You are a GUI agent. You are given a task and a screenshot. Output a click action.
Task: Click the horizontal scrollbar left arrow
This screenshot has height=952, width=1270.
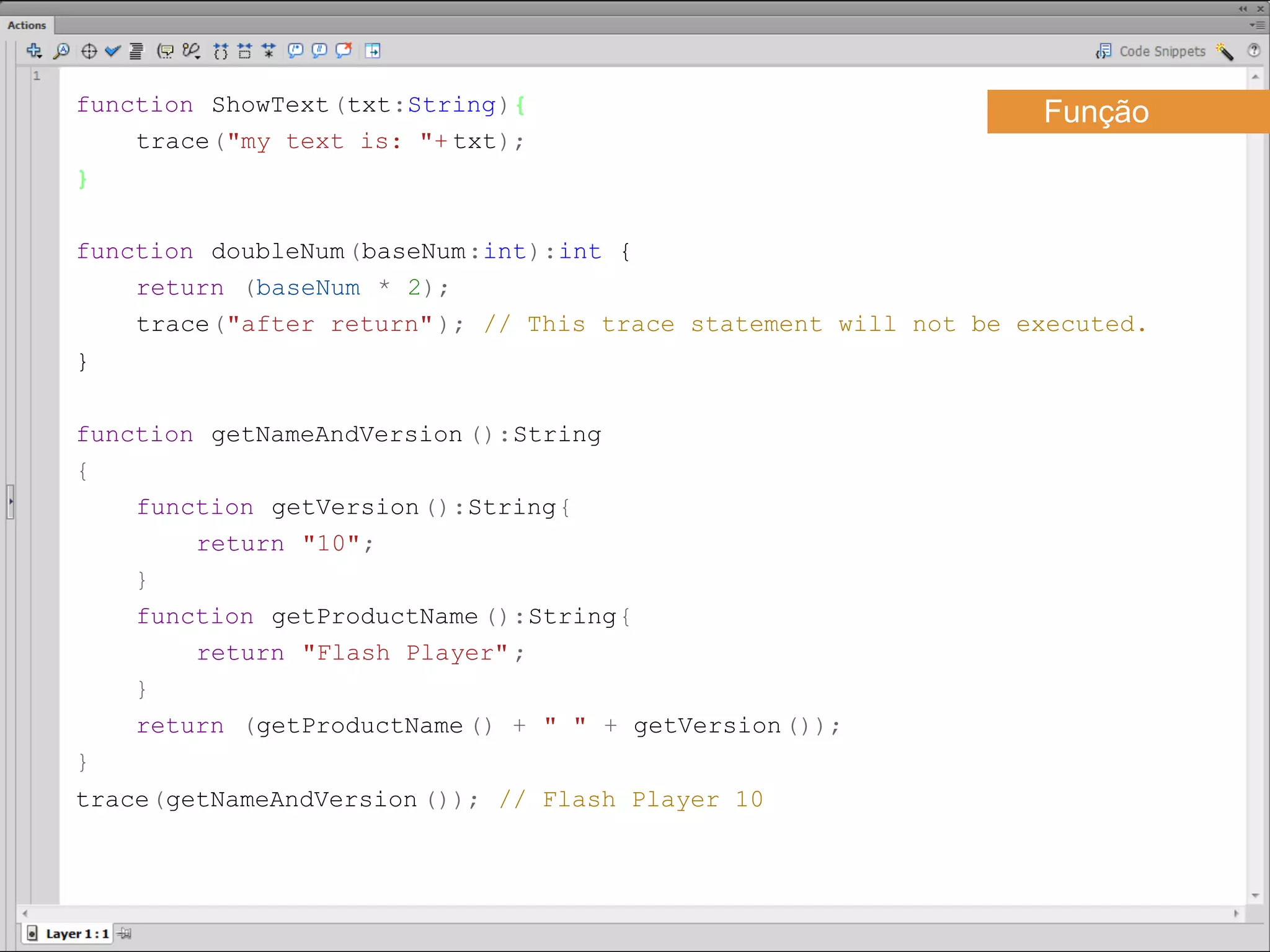(25, 914)
